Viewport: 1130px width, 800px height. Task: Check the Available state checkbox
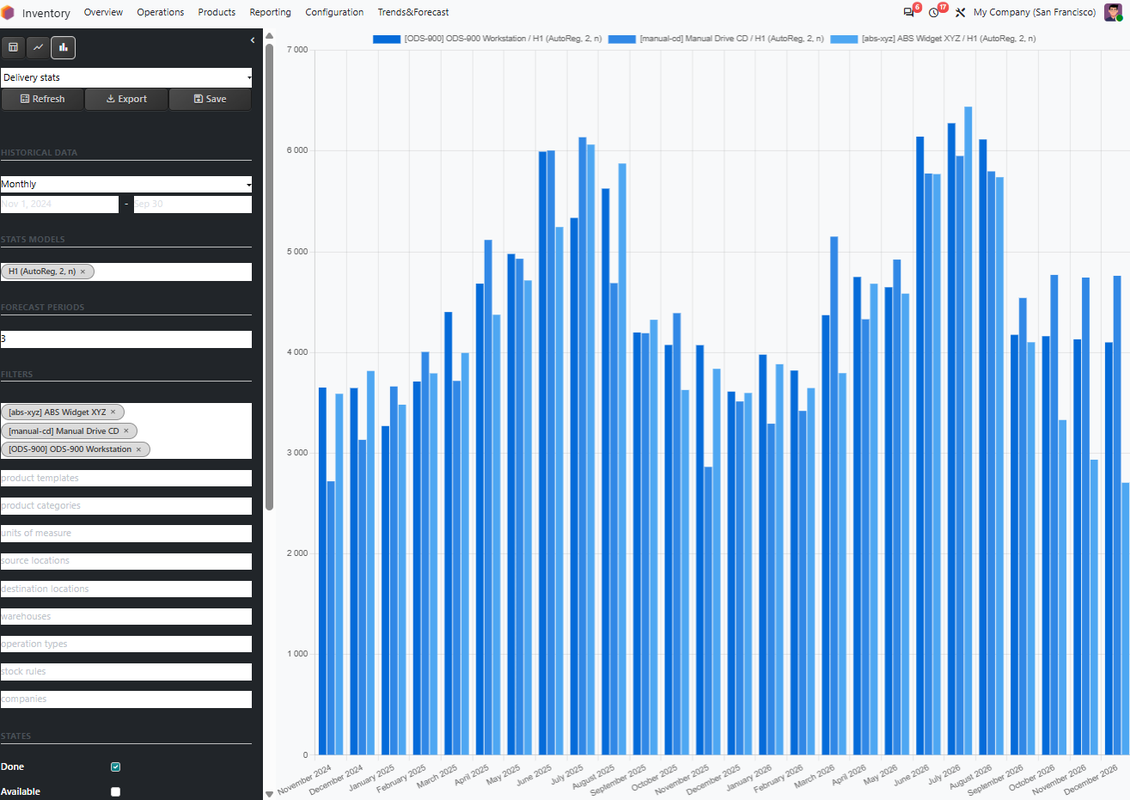[x=115, y=791]
